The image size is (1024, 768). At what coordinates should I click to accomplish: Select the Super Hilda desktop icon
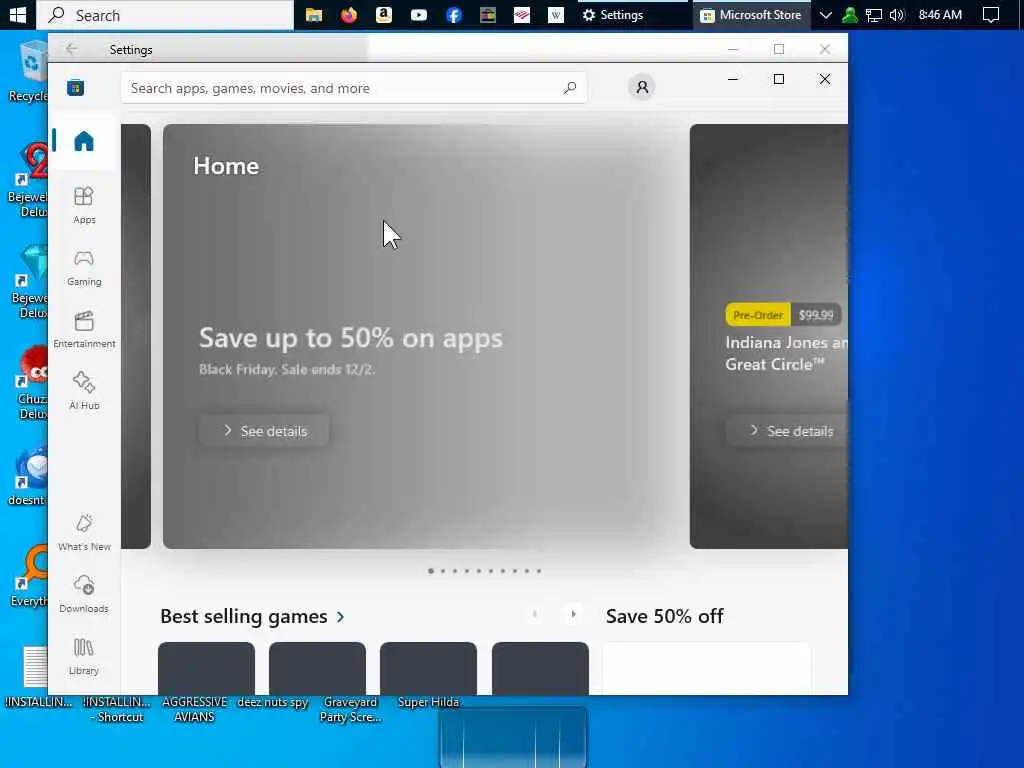(x=428, y=702)
